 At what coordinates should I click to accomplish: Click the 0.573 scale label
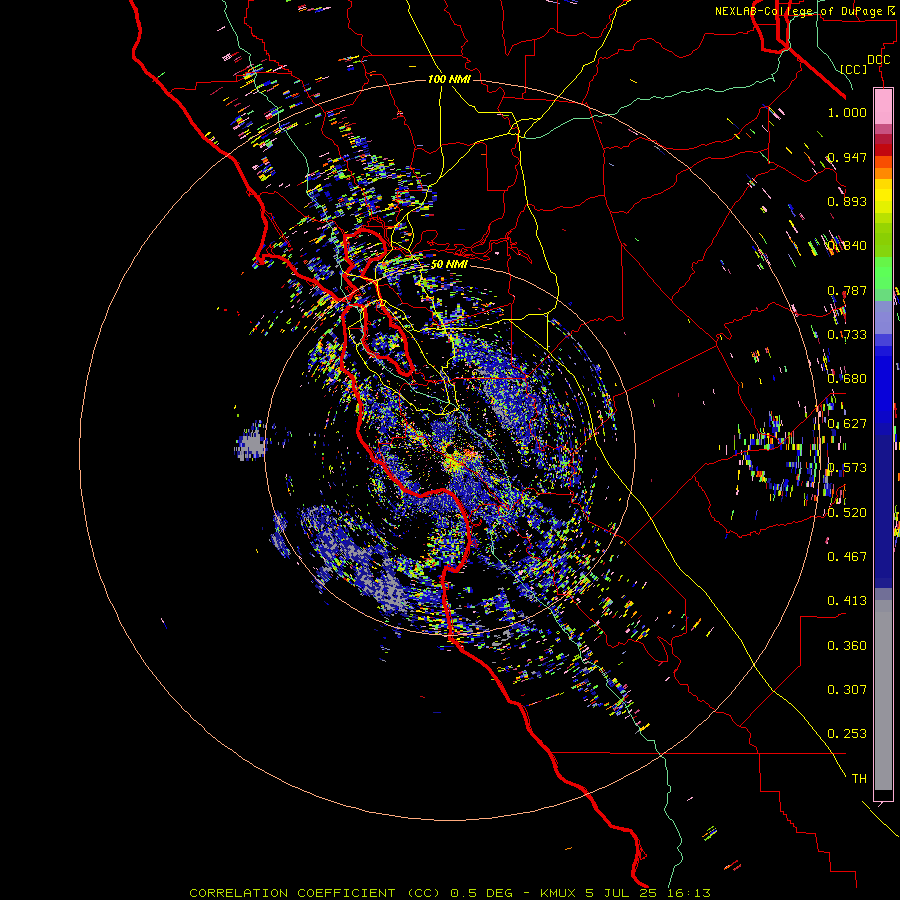[x=847, y=468]
